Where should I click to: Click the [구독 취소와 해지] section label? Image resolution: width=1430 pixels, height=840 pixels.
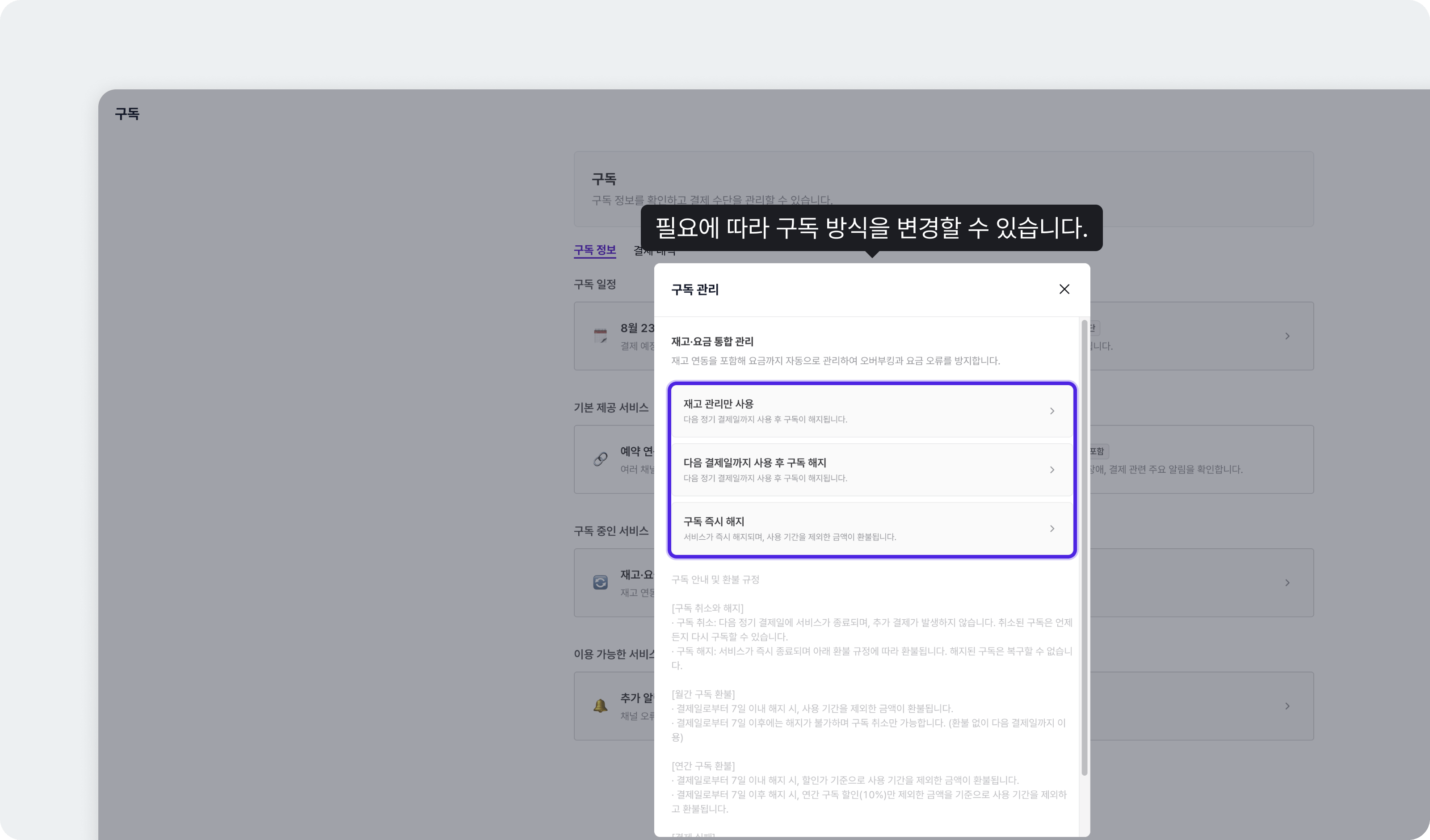pyautogui.click(x=707, y=608)
